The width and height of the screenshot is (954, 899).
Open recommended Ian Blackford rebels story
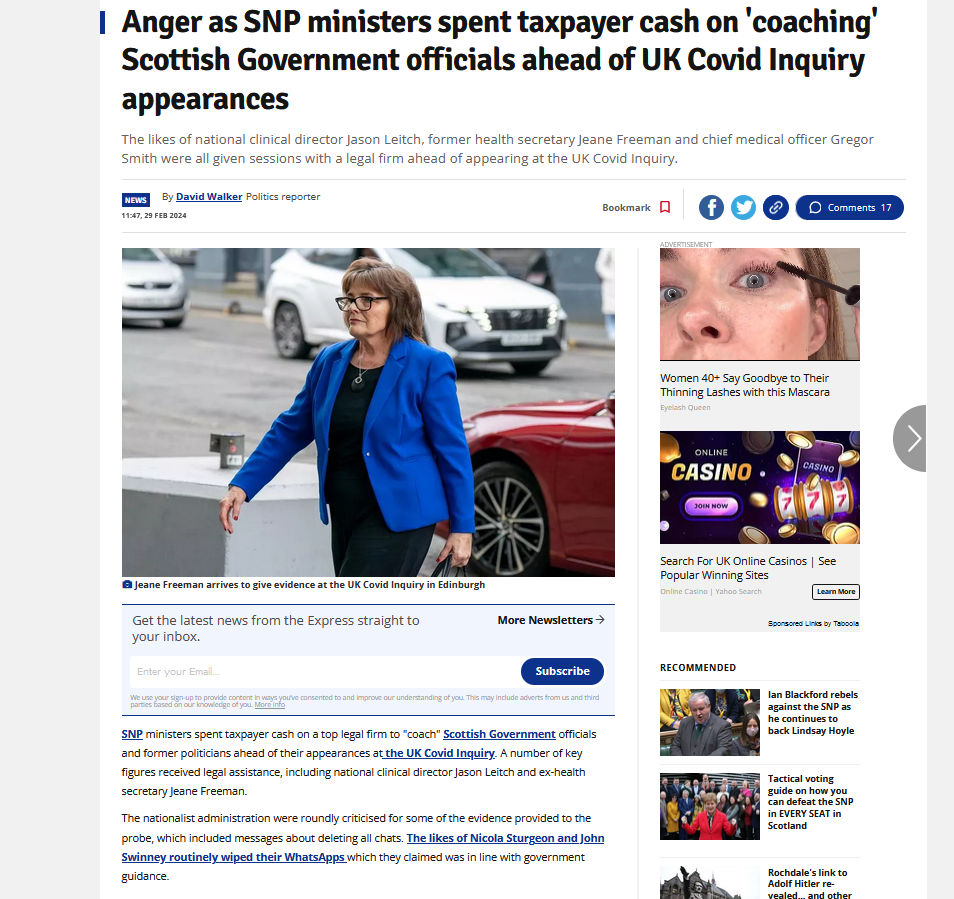pos(812,712)
